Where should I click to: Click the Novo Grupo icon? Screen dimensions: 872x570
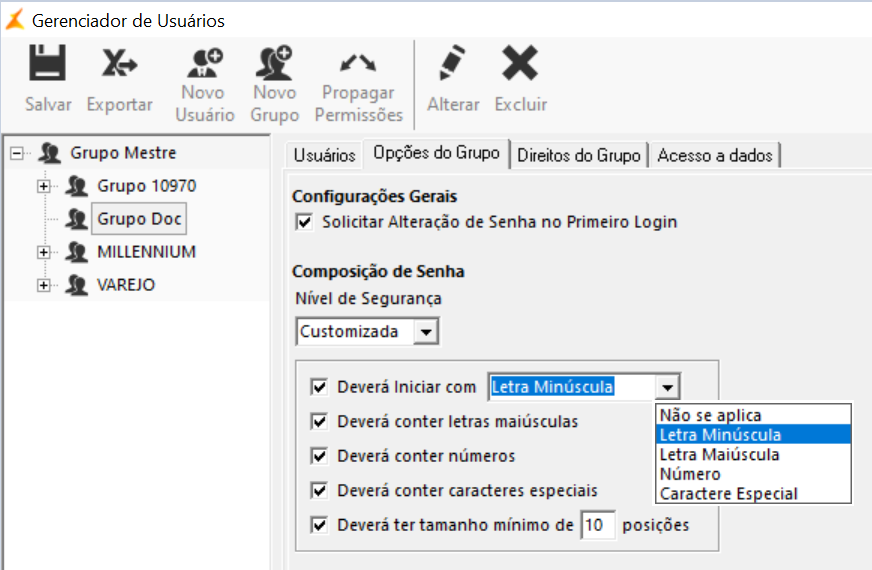click(x=274, y=66)
